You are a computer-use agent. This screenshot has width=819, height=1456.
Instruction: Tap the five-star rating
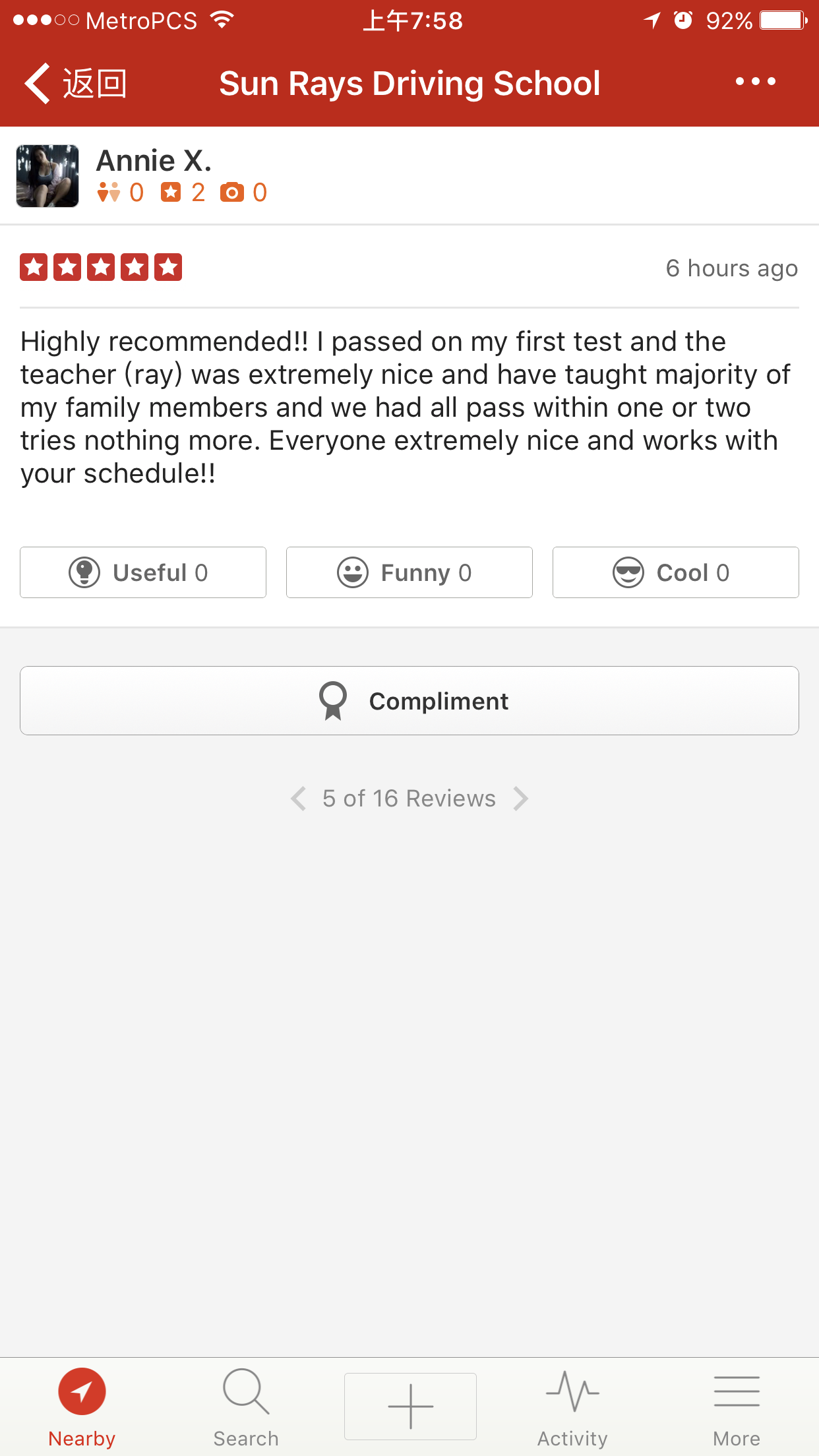(x=101, y=268)
